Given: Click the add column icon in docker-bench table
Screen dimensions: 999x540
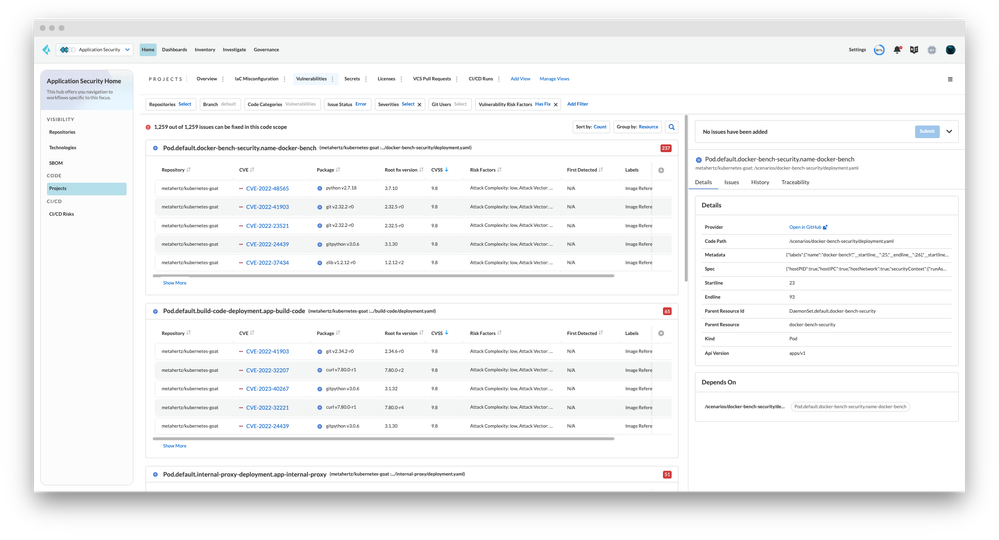Looking at the screenshot, I should coord(661,170).
